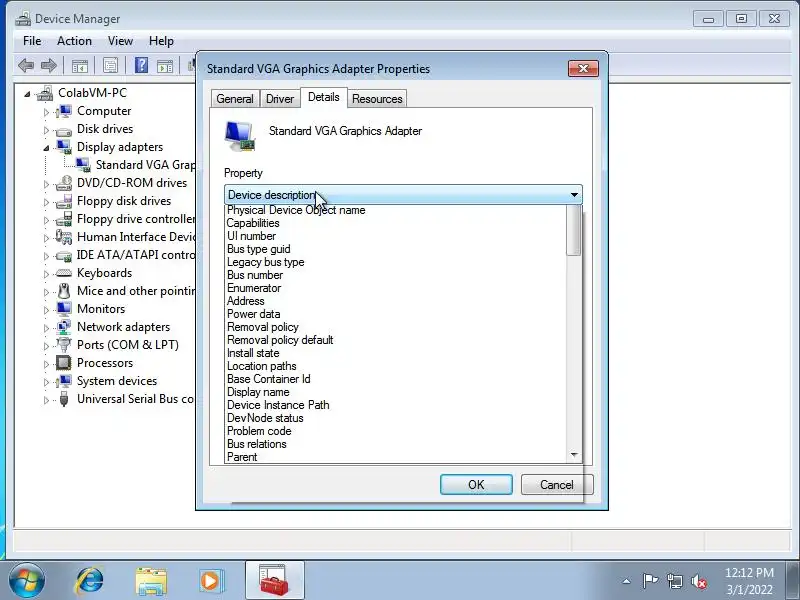The image size is (800, 600).
Task: Click the OK button
Action: click(x=476, y=485)
